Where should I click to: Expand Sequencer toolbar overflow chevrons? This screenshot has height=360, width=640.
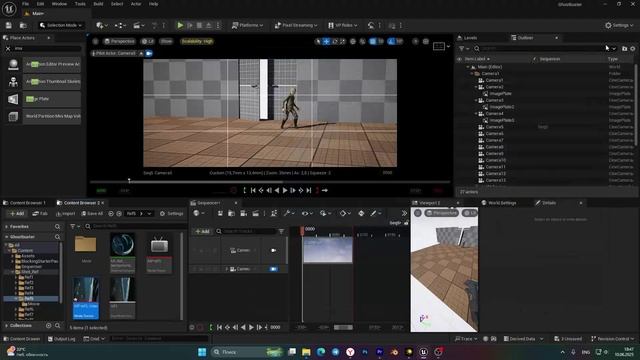(404, 213)
